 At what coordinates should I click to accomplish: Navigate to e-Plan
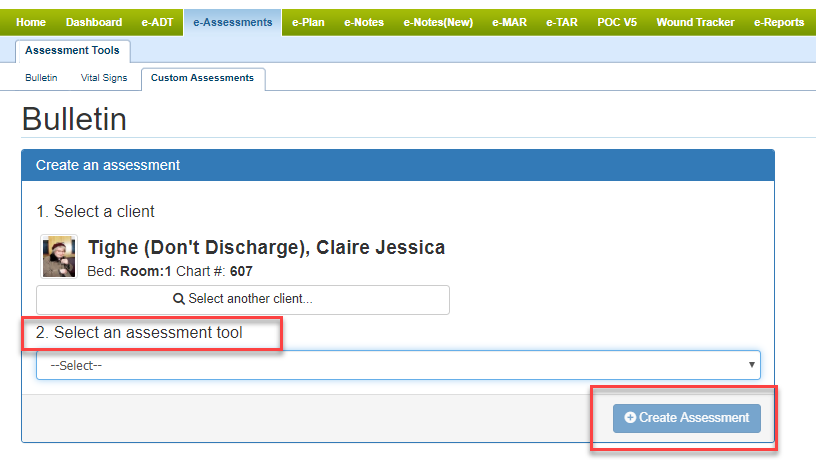[x=308, y=22]
